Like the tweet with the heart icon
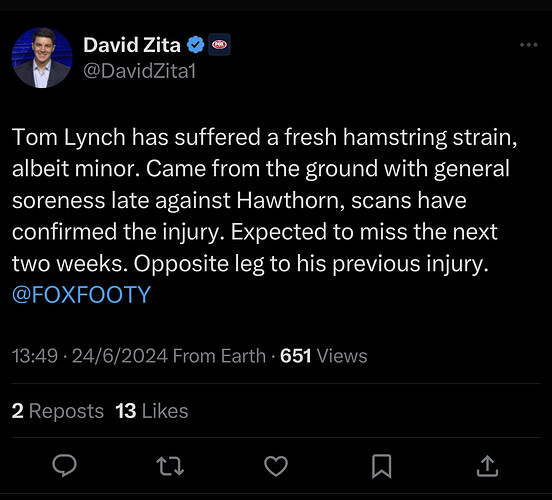The width and height of the screenshot is (552, 500). (x=276, y=466)
